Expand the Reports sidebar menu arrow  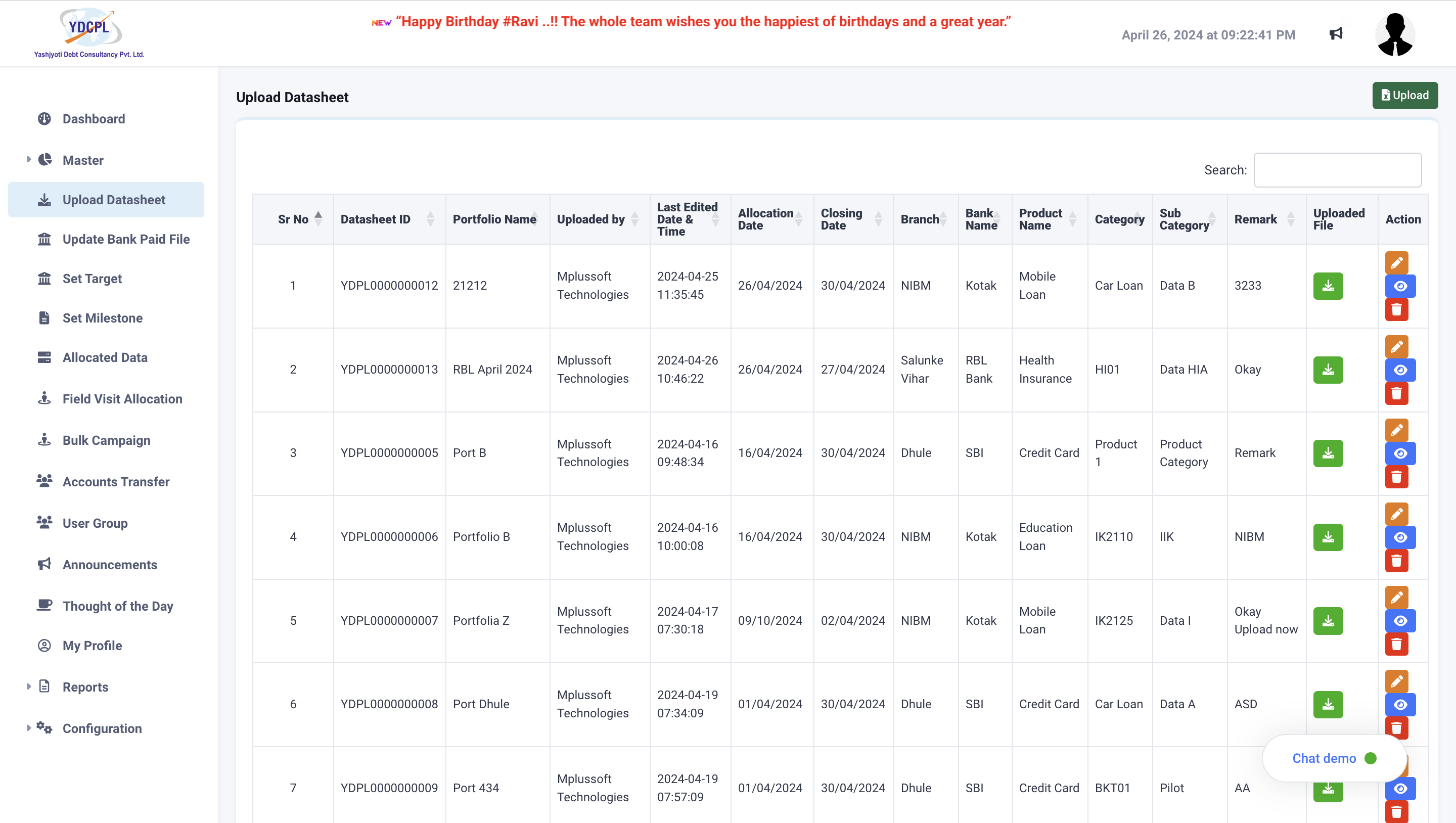click(28, 686)
